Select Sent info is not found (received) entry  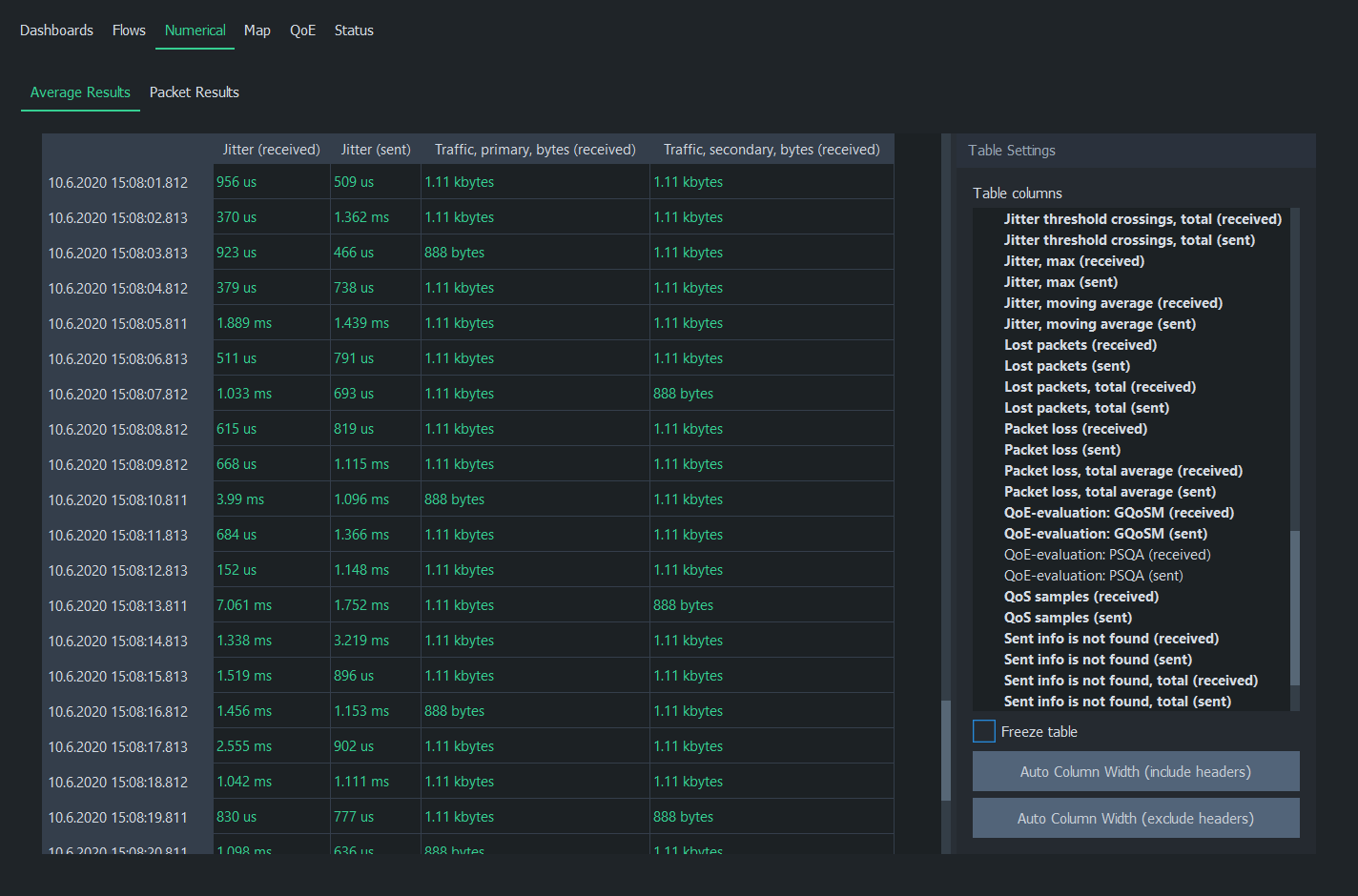pos(1111,639)
